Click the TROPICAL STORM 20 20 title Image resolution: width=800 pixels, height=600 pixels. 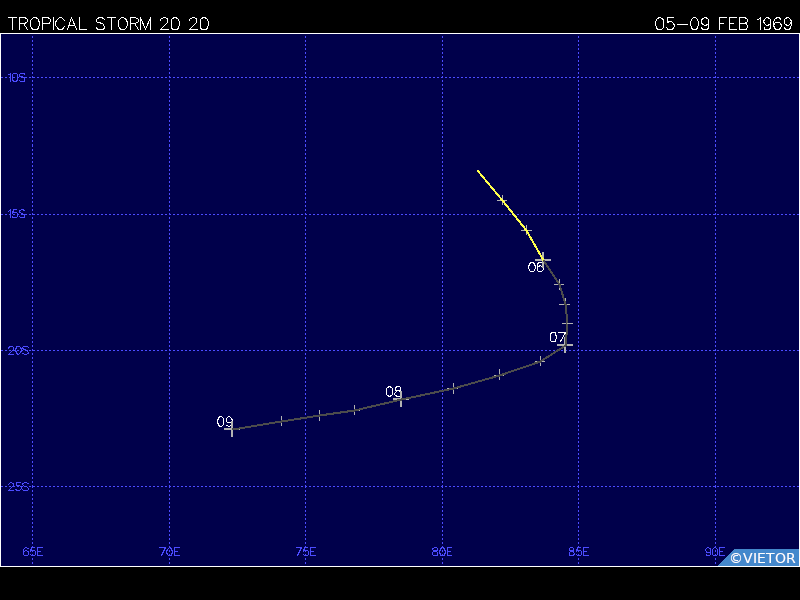(x=108, y=24)
